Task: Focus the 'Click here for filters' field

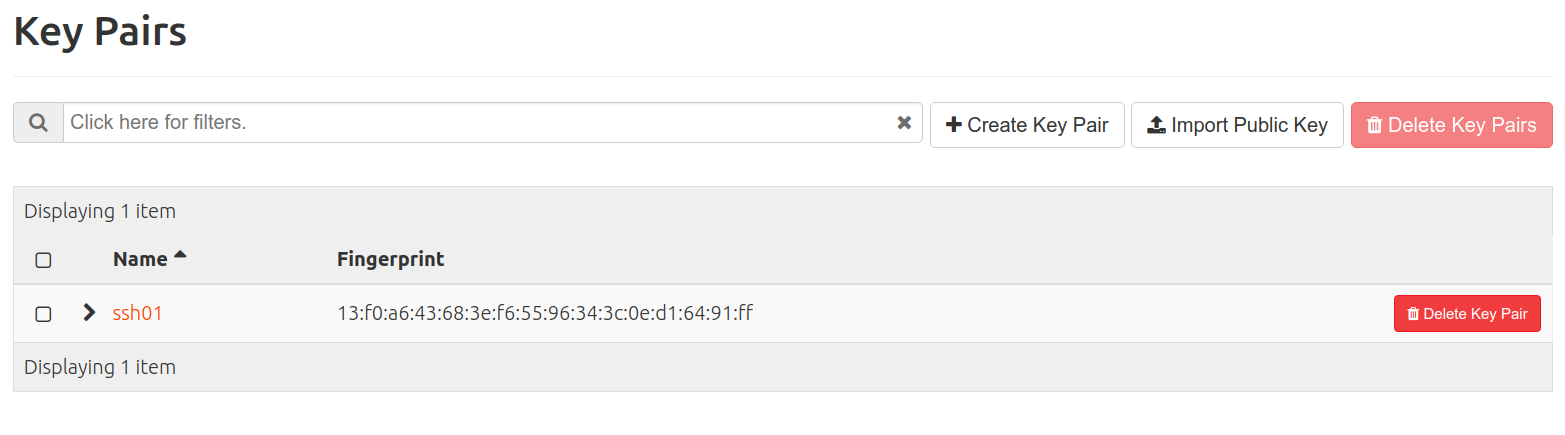Action: click(478, 123)
